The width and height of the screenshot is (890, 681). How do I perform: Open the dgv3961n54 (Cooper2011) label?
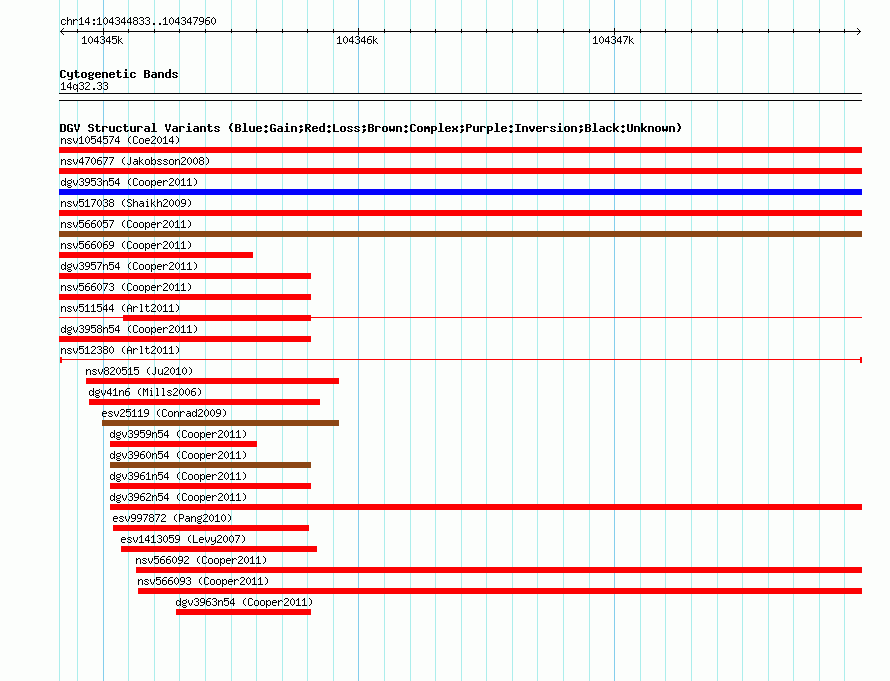(178, 476)
